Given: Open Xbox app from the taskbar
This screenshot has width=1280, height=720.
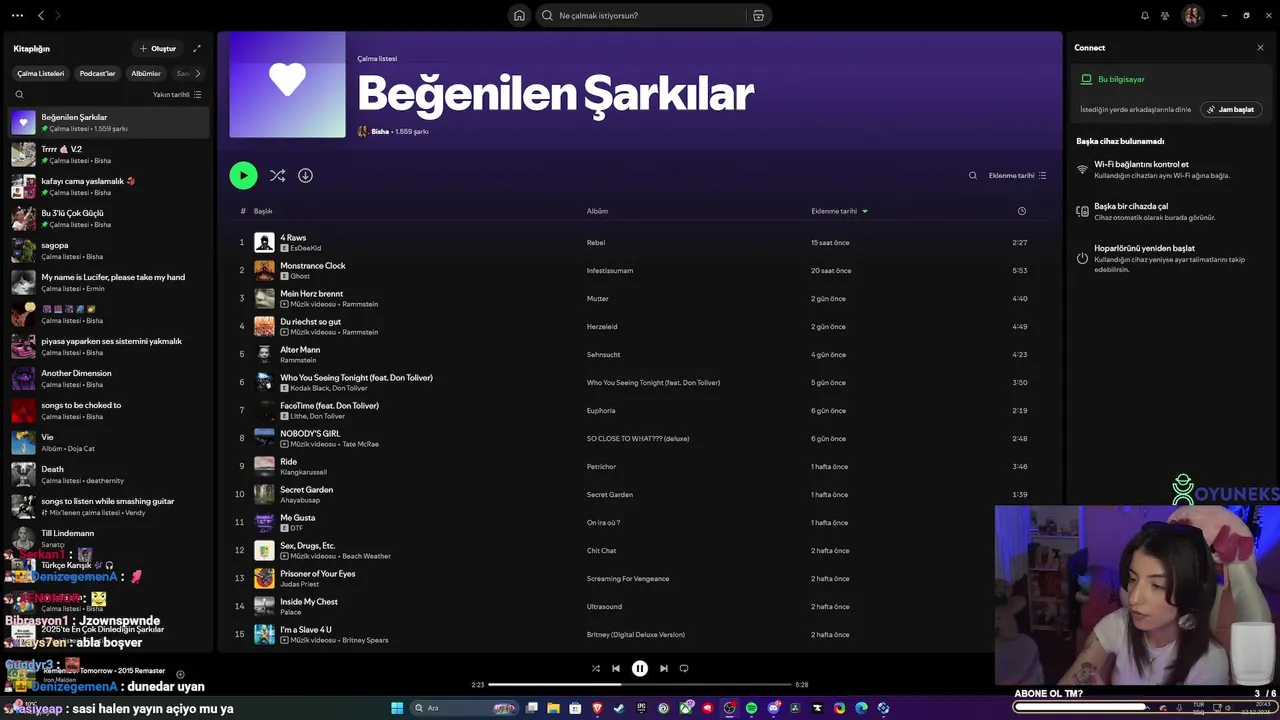Looking at the screenshot, I should [685, 708].
